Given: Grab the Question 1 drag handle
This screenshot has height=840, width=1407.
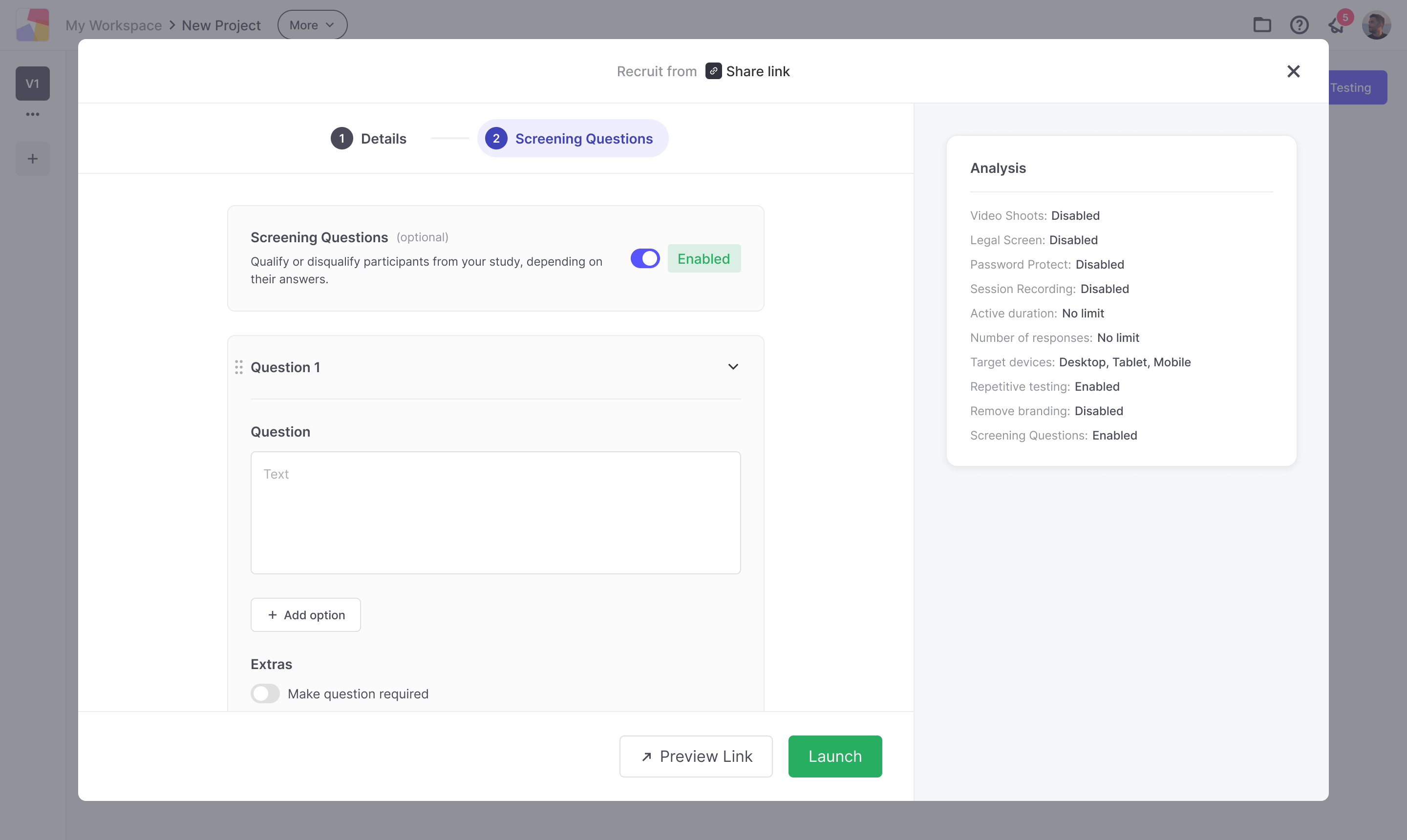Looking at the screenshot, I should pos(239,367).
